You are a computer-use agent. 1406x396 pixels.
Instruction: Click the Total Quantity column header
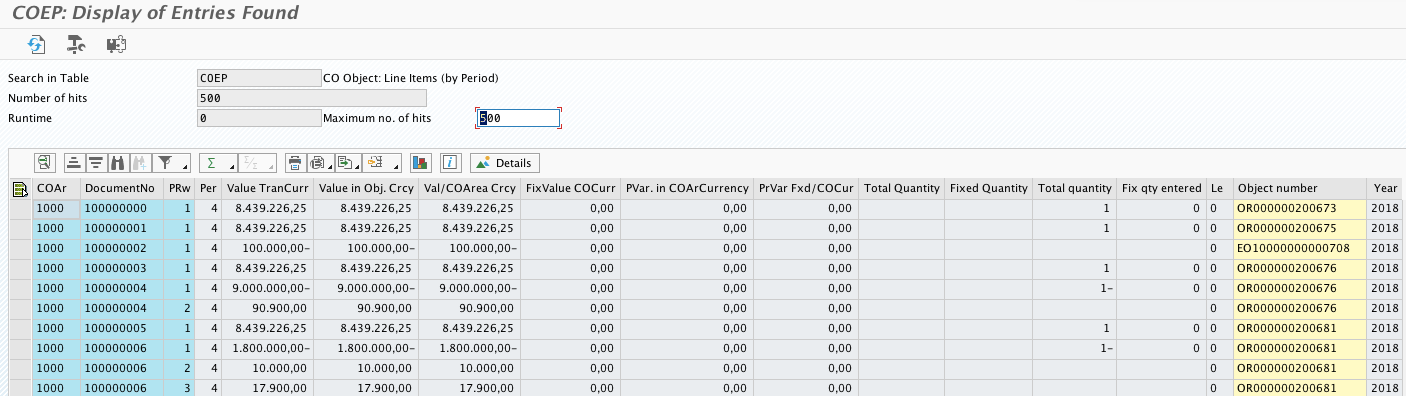click(x=902, y=188)
